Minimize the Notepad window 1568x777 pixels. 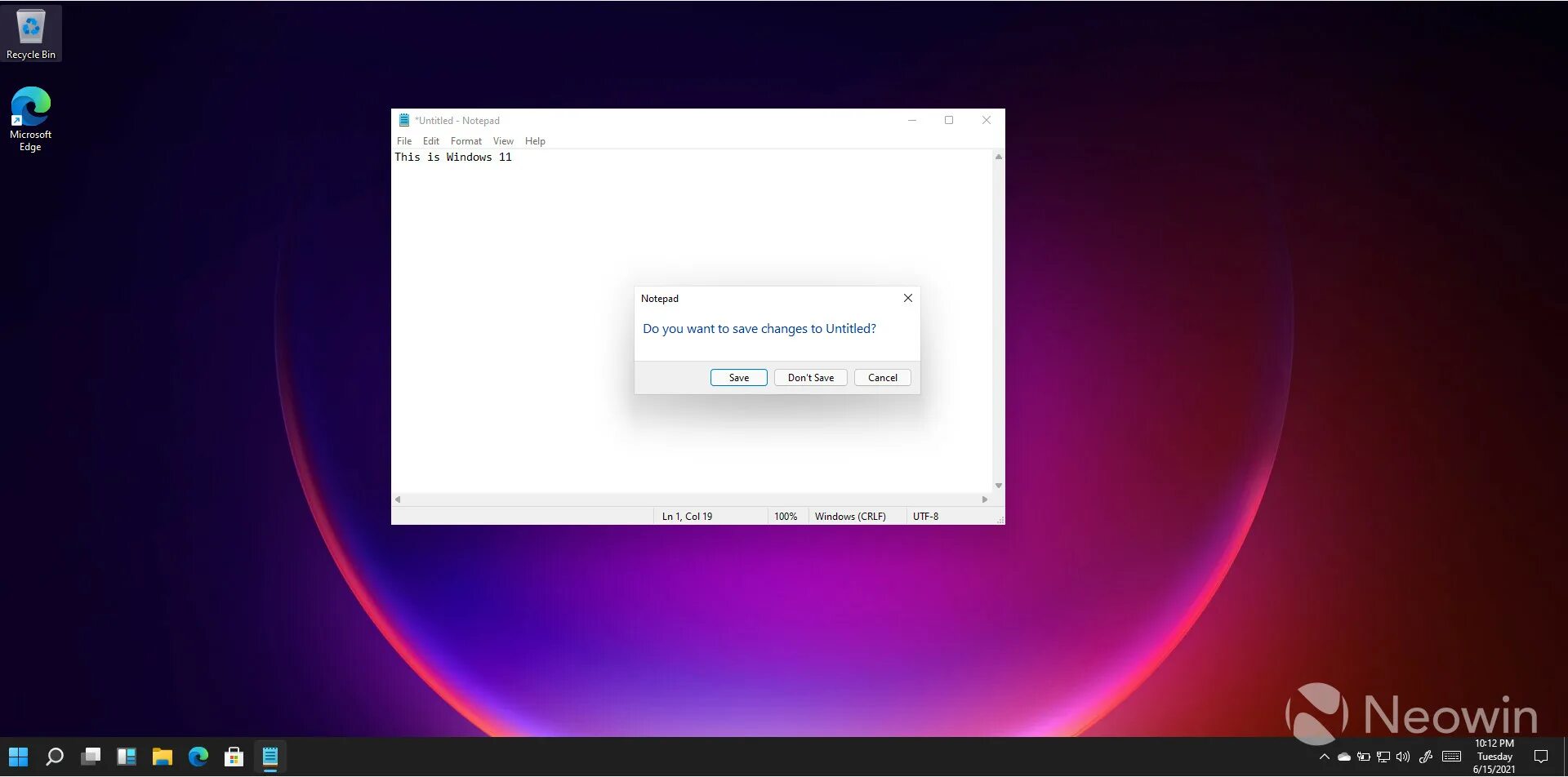pyautogui.click(x=912, y=120)
